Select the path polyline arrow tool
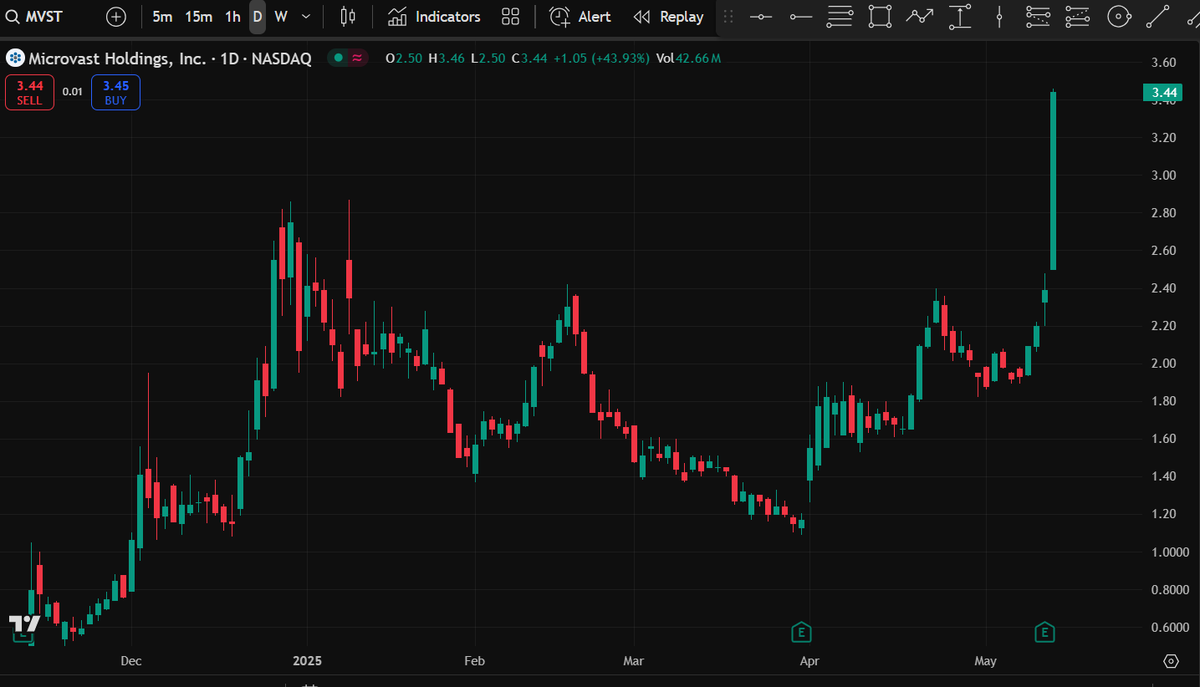The image size is (1200, 687). (920, 17)
